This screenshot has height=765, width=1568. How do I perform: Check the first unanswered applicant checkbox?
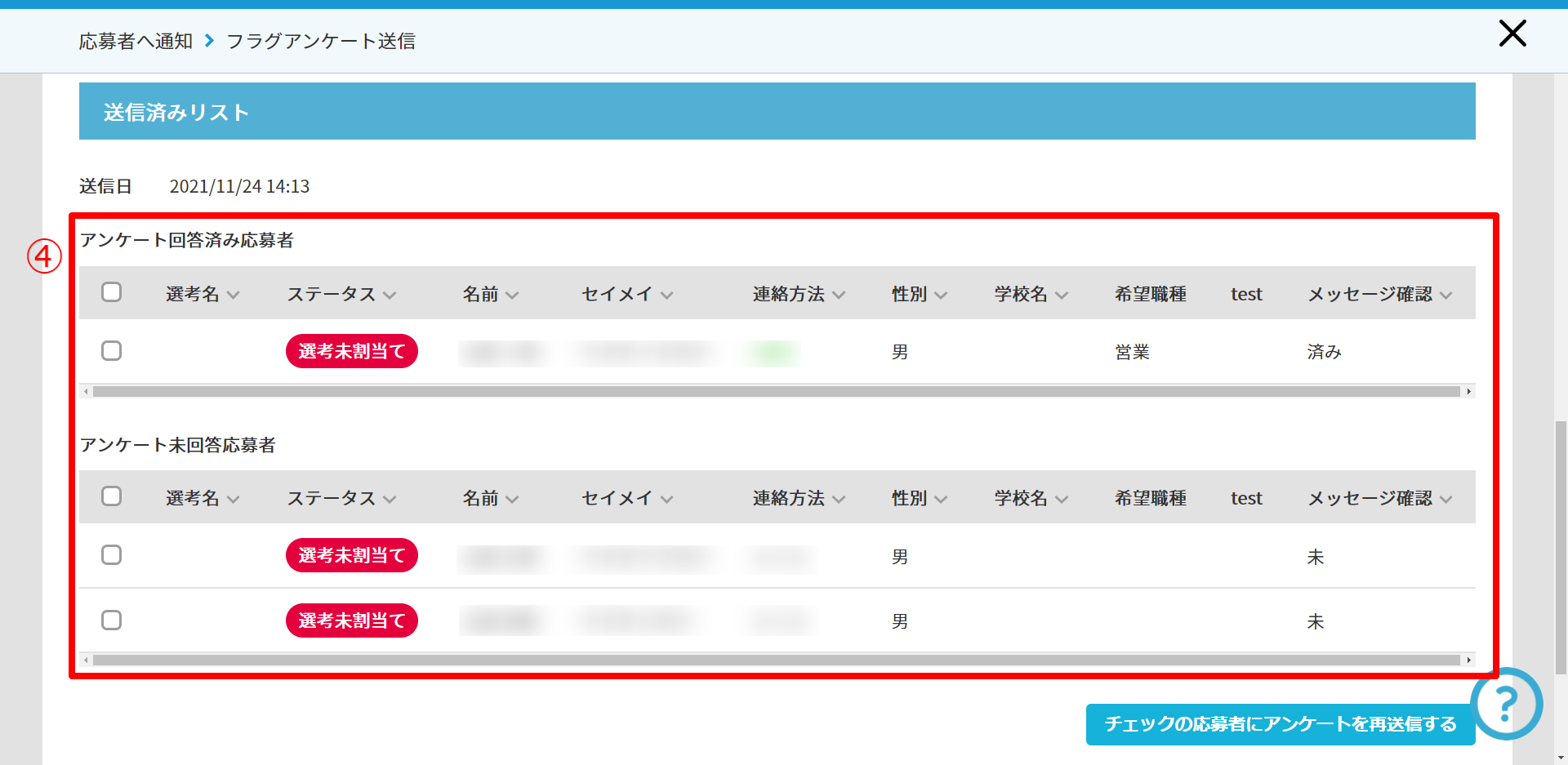pyautogui.click(x=111, y=555)
